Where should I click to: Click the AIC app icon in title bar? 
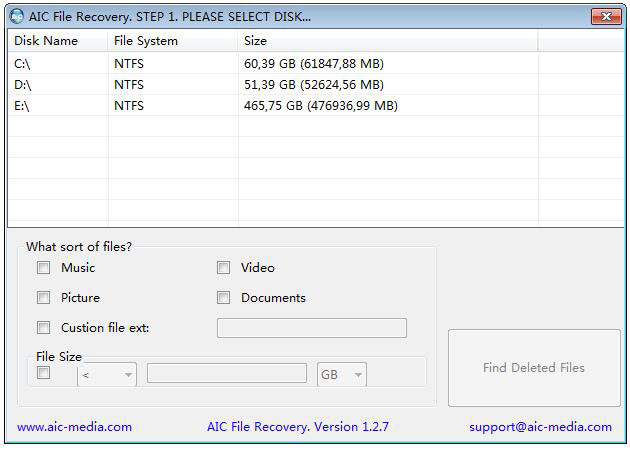16,16
